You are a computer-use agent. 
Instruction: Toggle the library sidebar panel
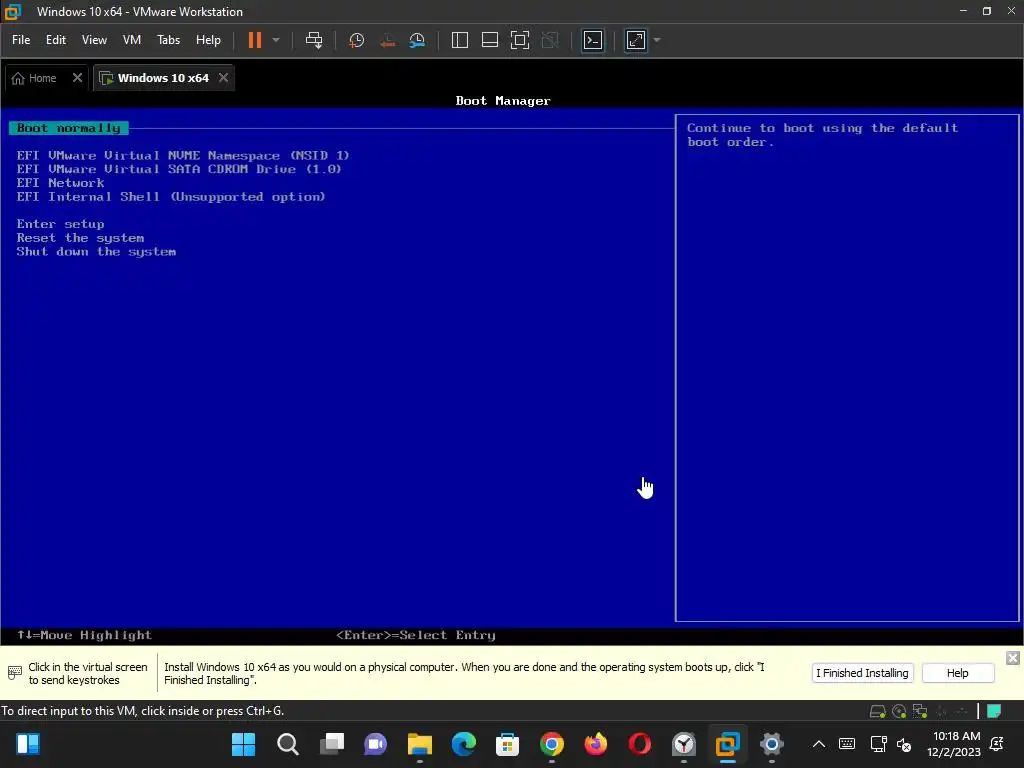460,40
